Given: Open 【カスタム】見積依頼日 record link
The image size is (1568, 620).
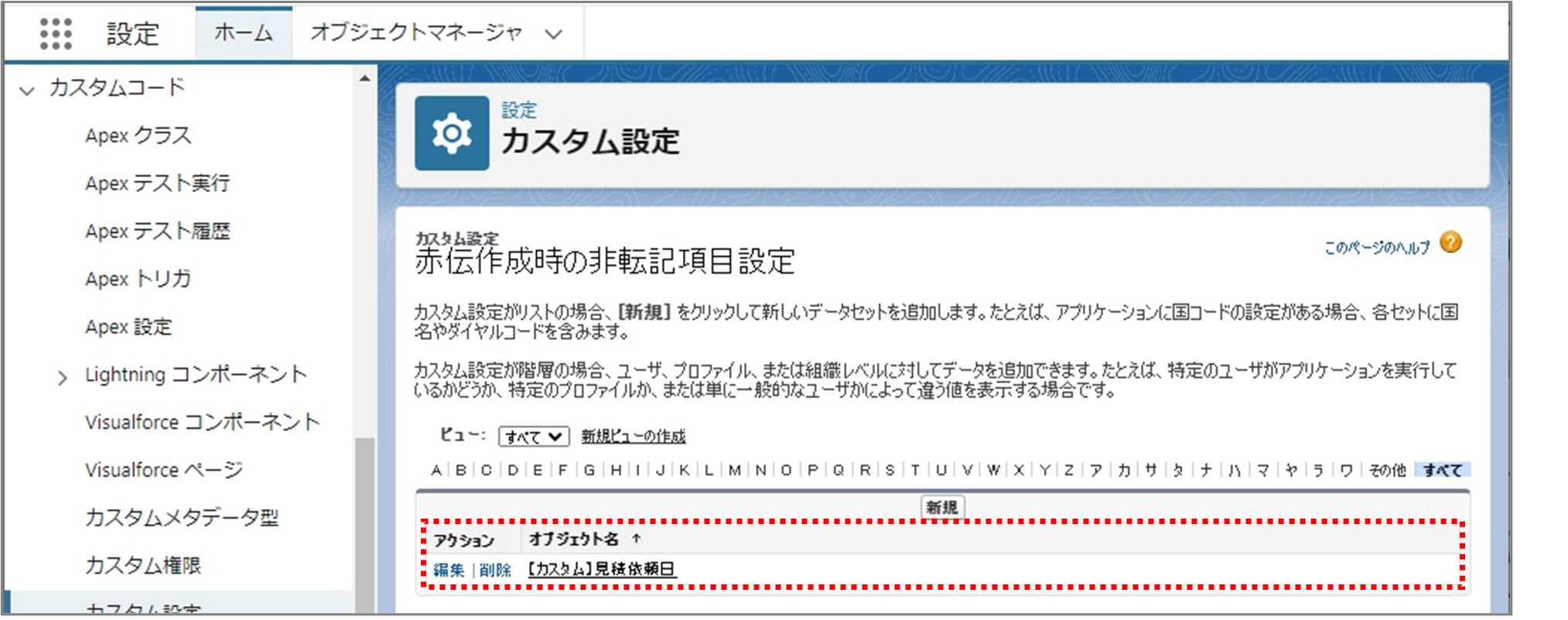Looking at the screenshot, I should [x=602, y=569].
